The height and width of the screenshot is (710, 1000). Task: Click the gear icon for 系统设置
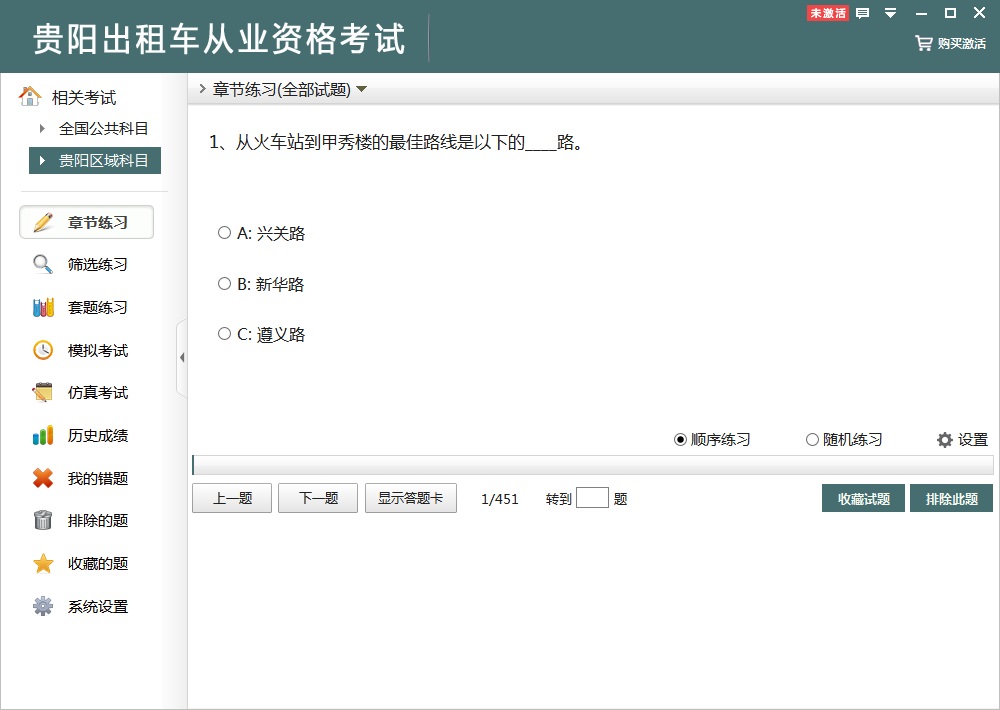(43, 606)
